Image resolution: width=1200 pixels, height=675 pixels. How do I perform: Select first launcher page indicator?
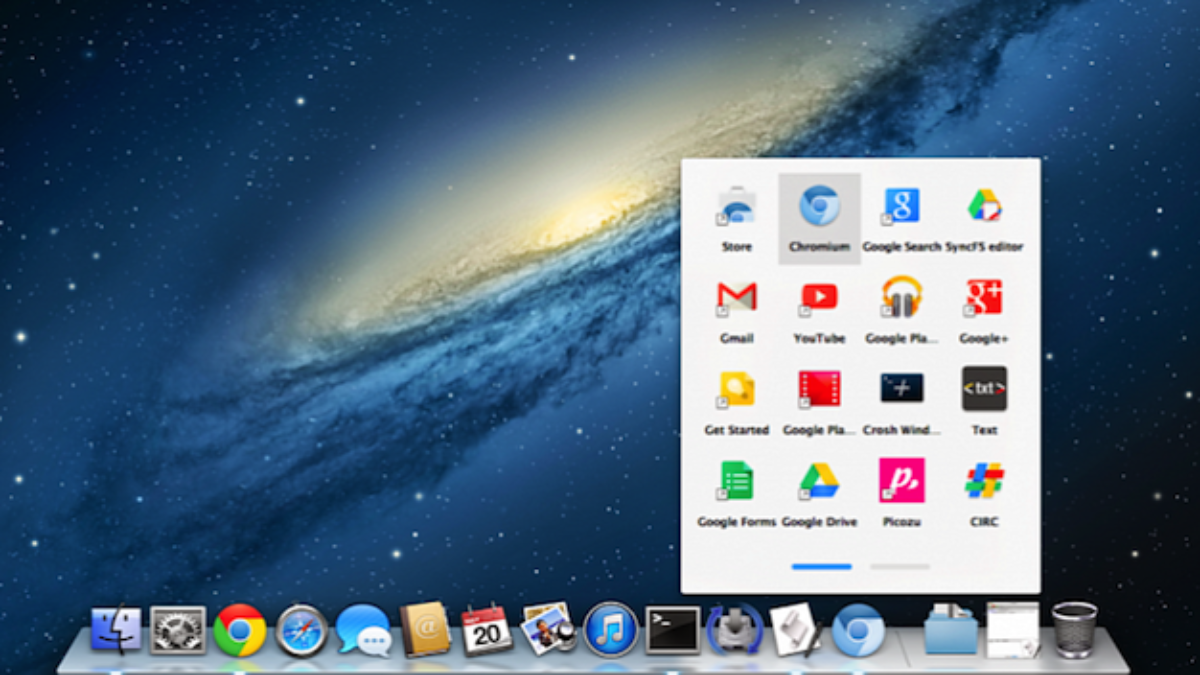(x=821, y=567)
